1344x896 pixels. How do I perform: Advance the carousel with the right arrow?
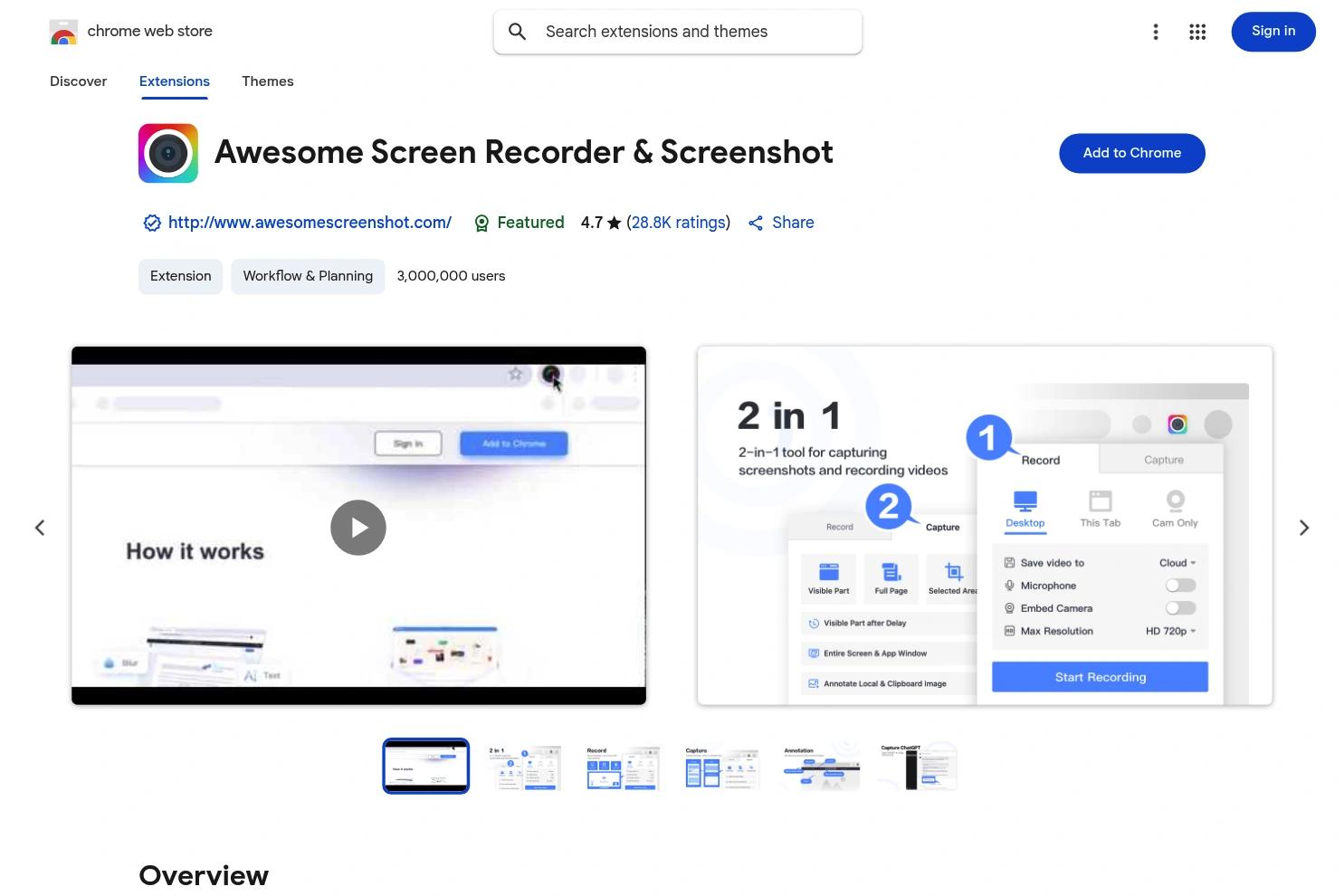tap(1303, 527)
